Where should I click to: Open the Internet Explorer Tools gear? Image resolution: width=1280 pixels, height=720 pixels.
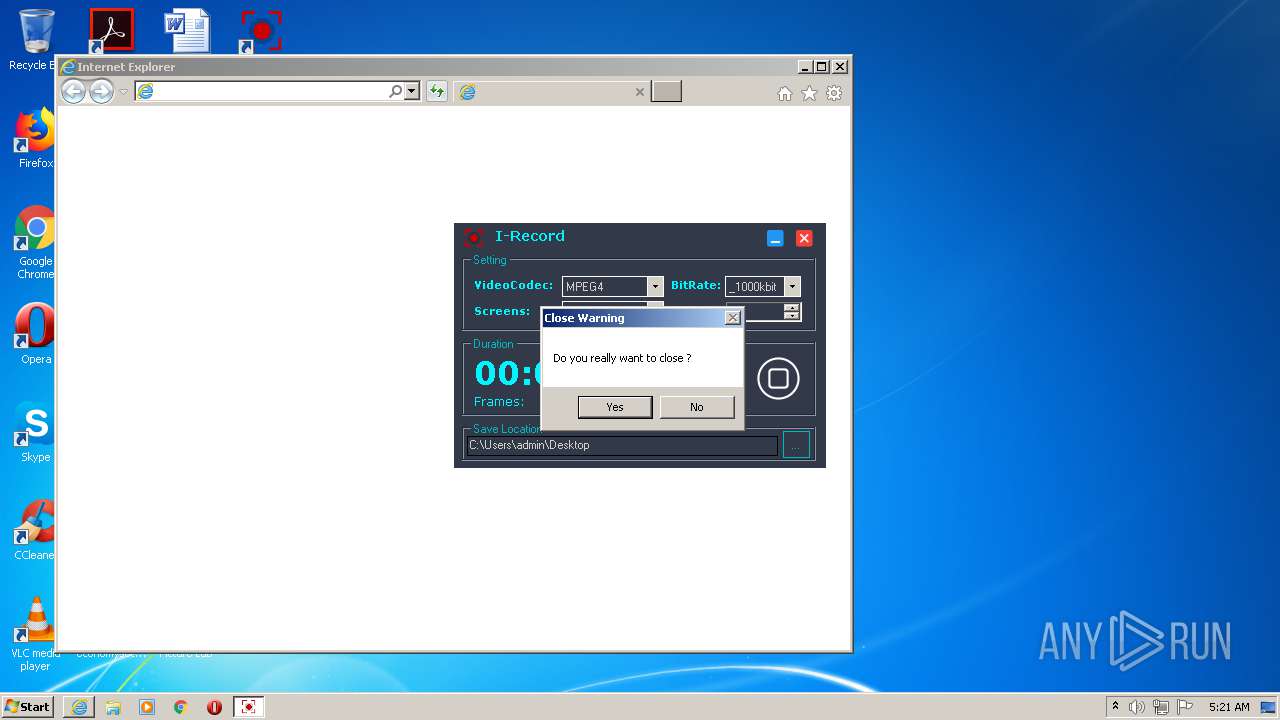coord(834,93)
